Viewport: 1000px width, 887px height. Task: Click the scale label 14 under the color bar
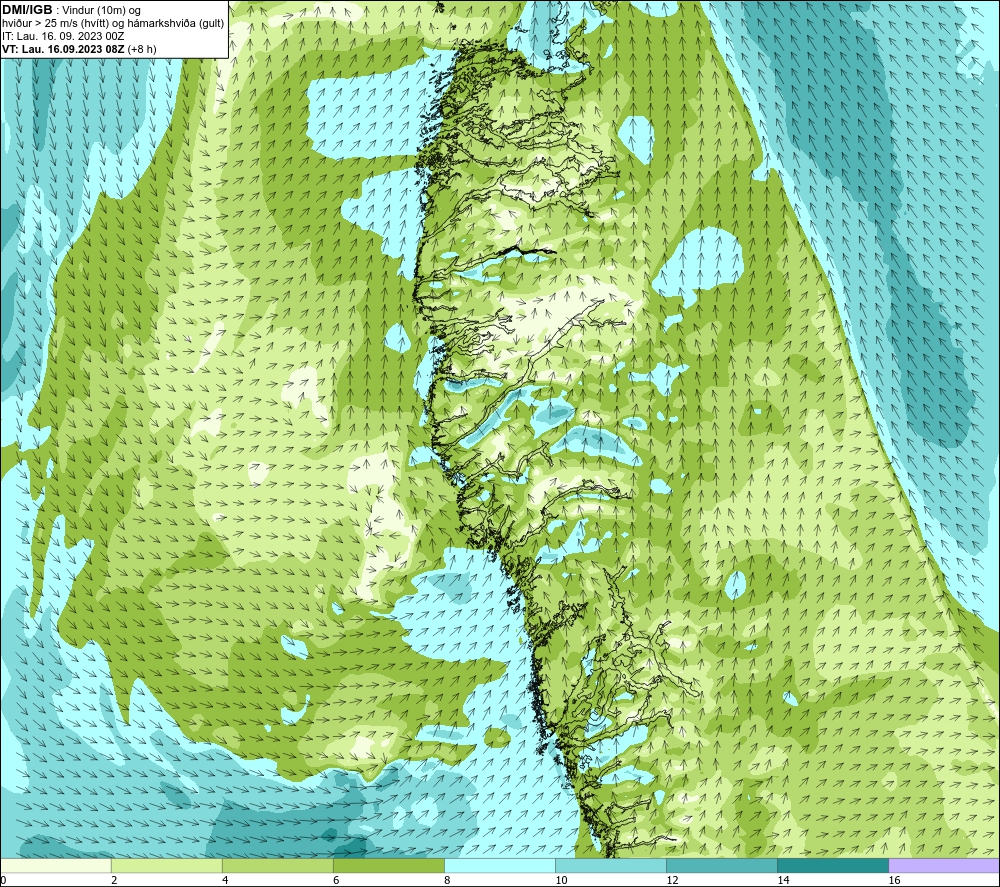[783, 881]
